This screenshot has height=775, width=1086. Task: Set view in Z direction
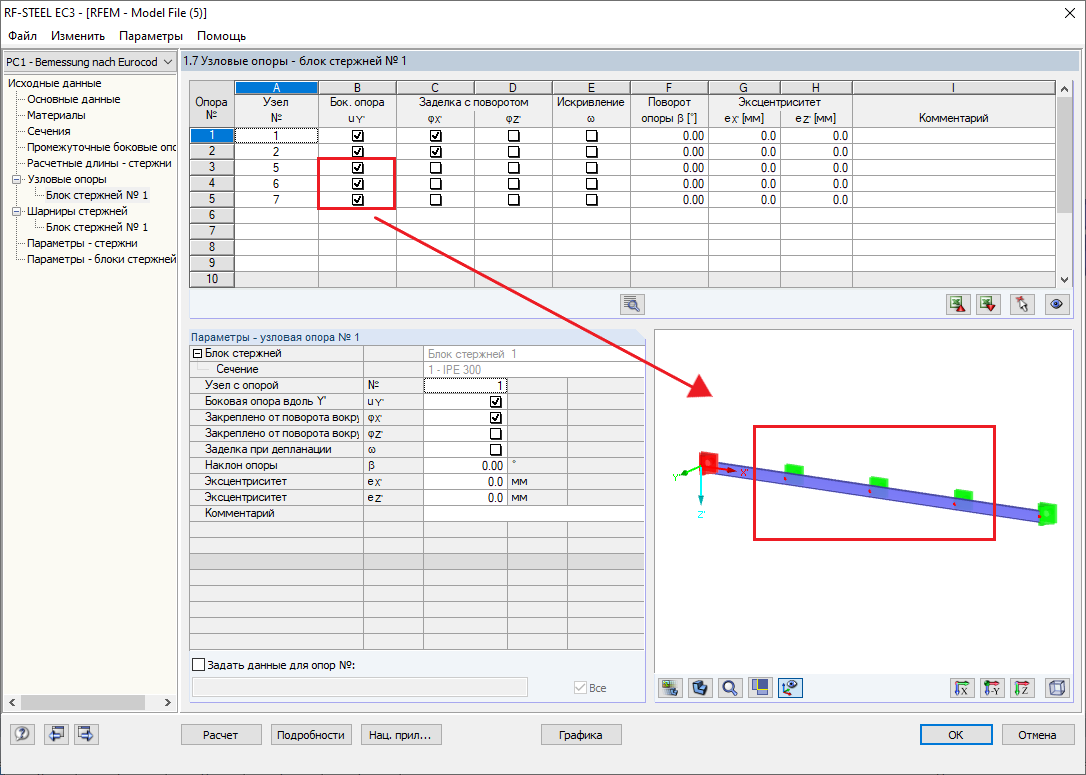coord(1022,688)
